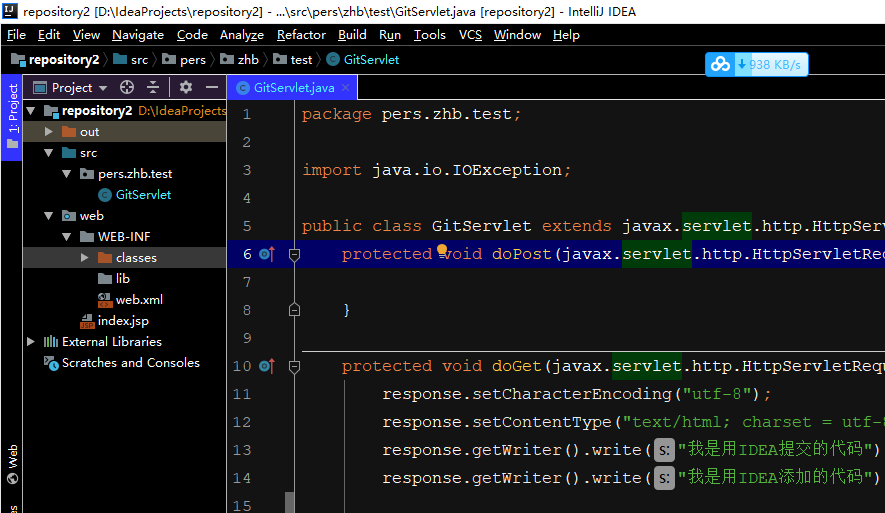Open the View menu
The height and width of the screenshot is (513, 885).
tap(86, 35)
